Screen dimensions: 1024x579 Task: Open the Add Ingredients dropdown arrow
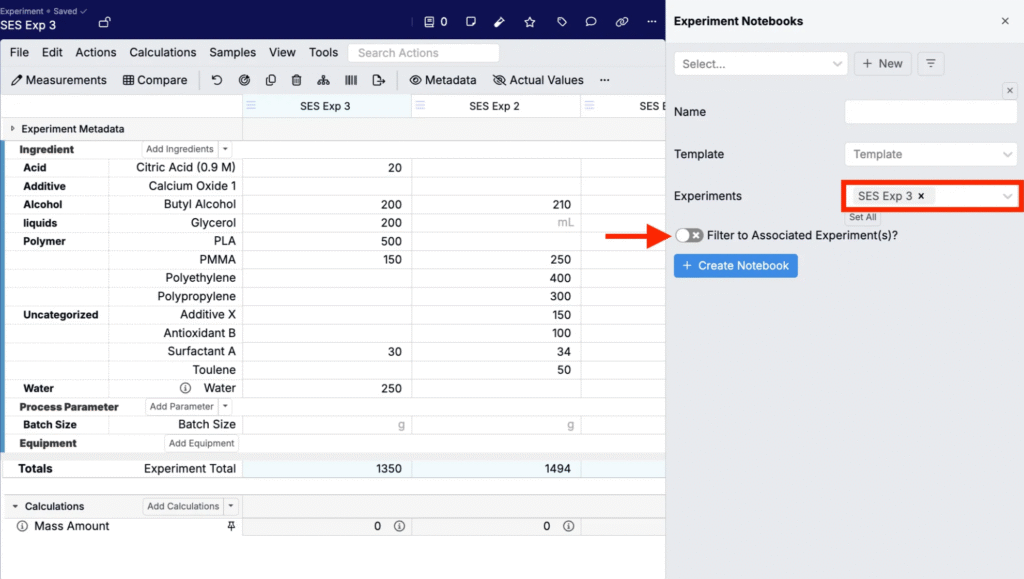click(x=225, y=149)
